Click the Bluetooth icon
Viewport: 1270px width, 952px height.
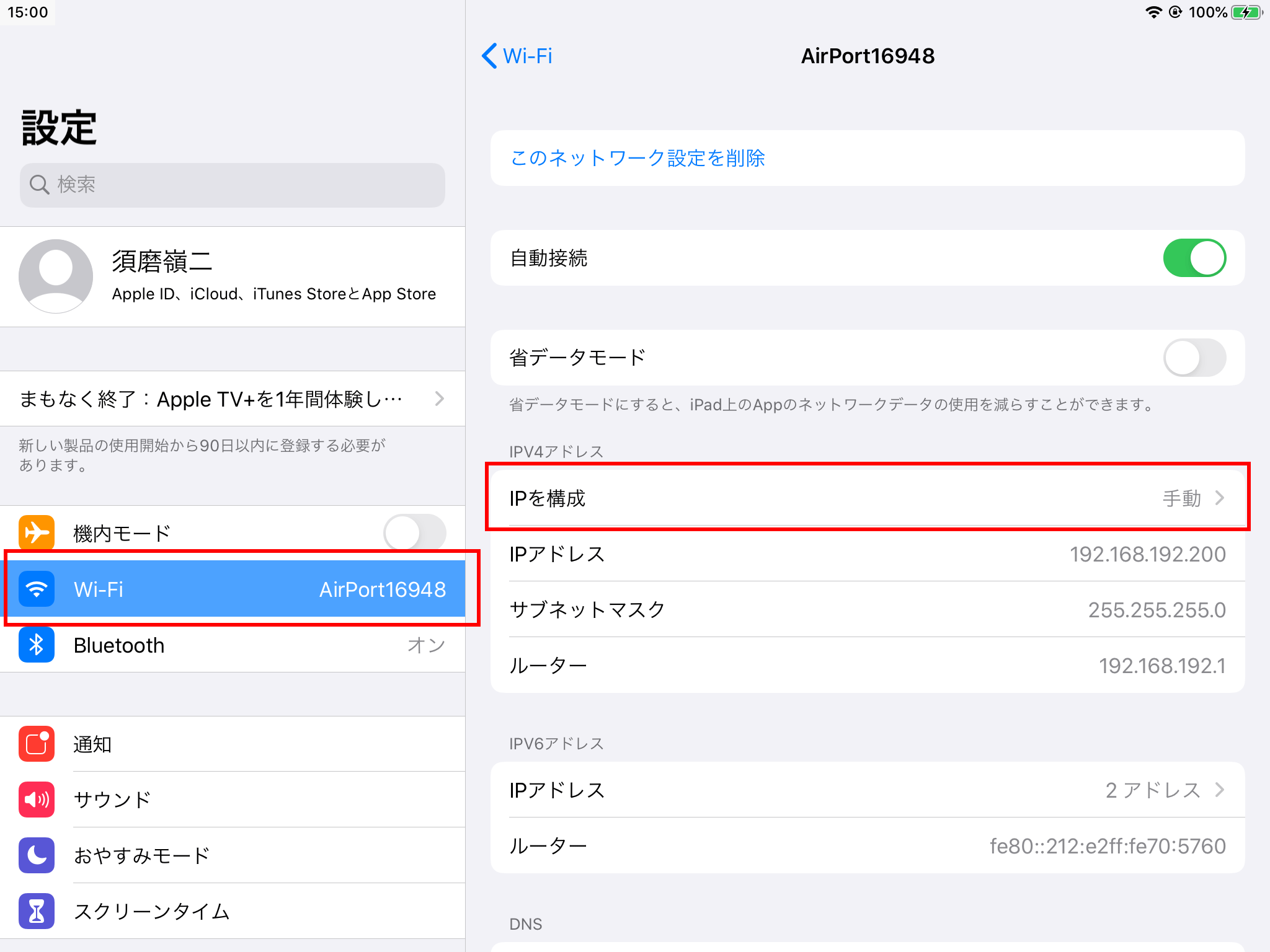(x=37, y=645)
